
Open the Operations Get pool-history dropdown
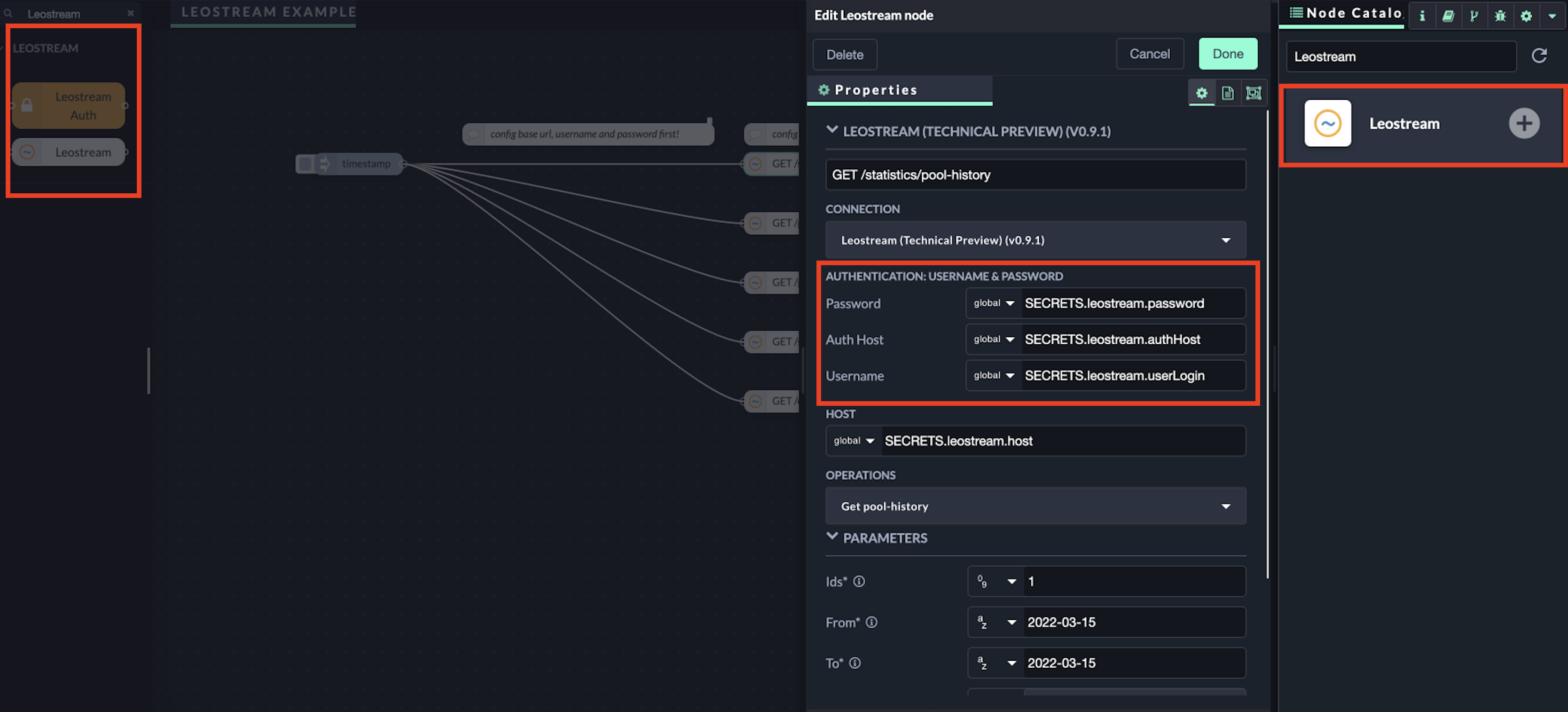(1035, 506)
